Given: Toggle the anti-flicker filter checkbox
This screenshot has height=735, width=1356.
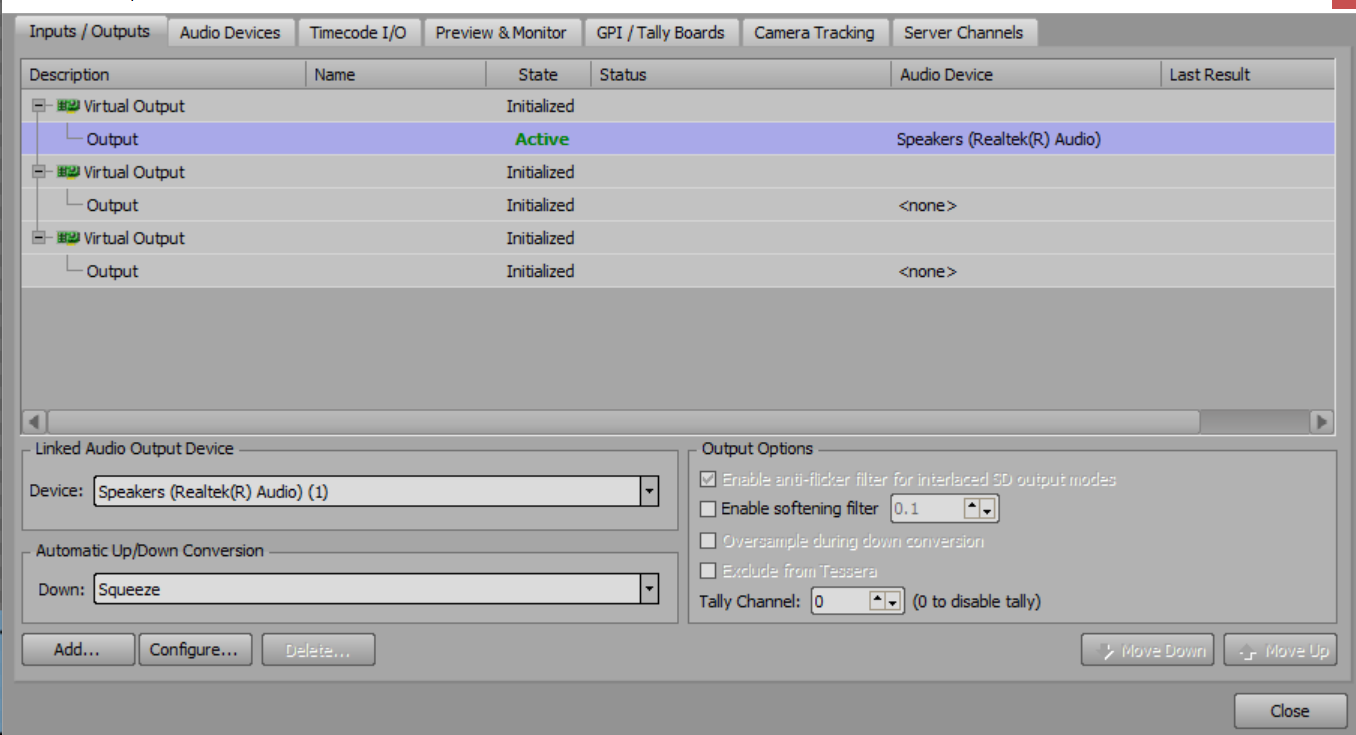Looking at the screenshot, I should coord(709,479).
